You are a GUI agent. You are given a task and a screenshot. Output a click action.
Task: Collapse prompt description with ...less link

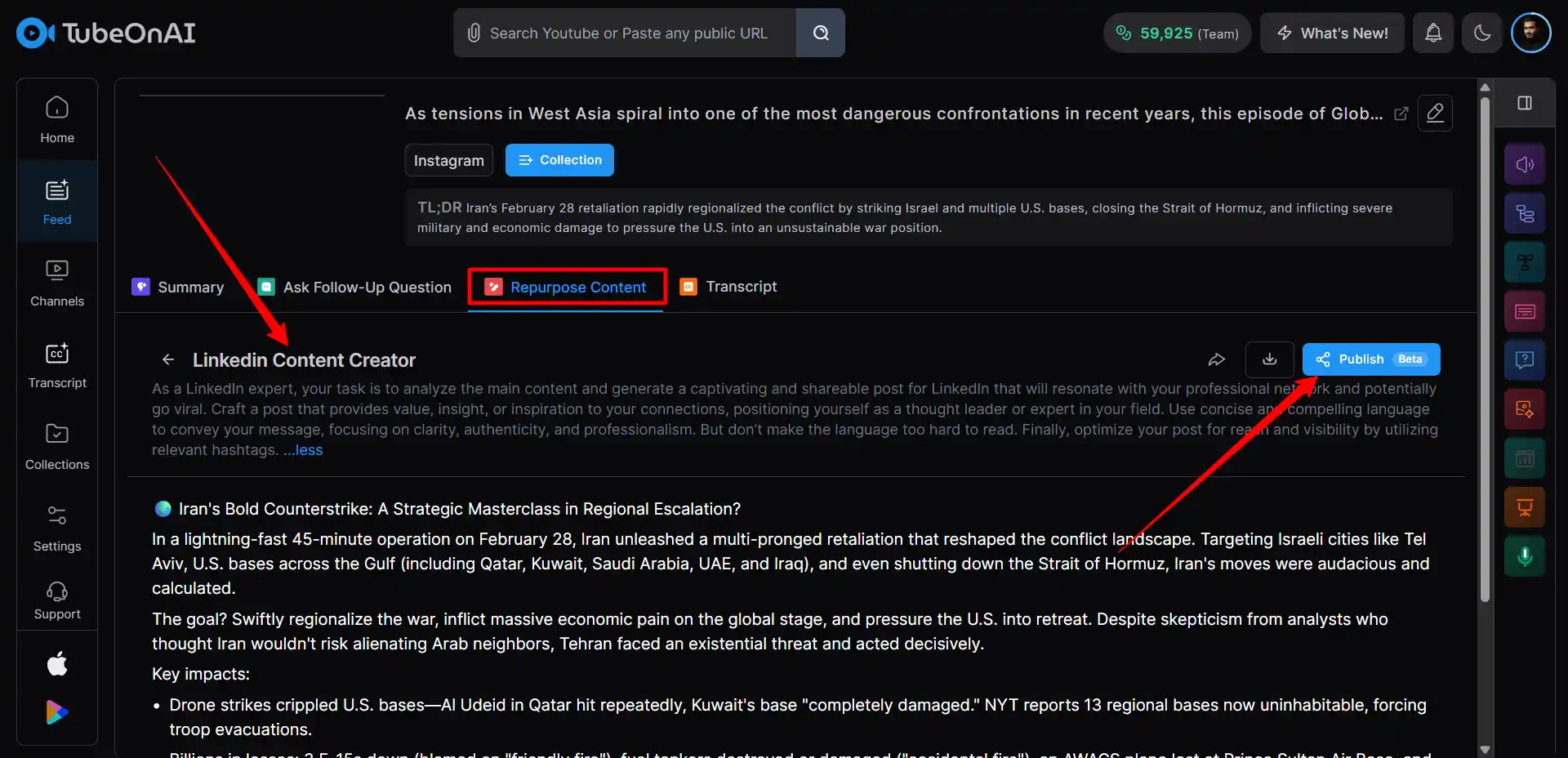(303, 450)
